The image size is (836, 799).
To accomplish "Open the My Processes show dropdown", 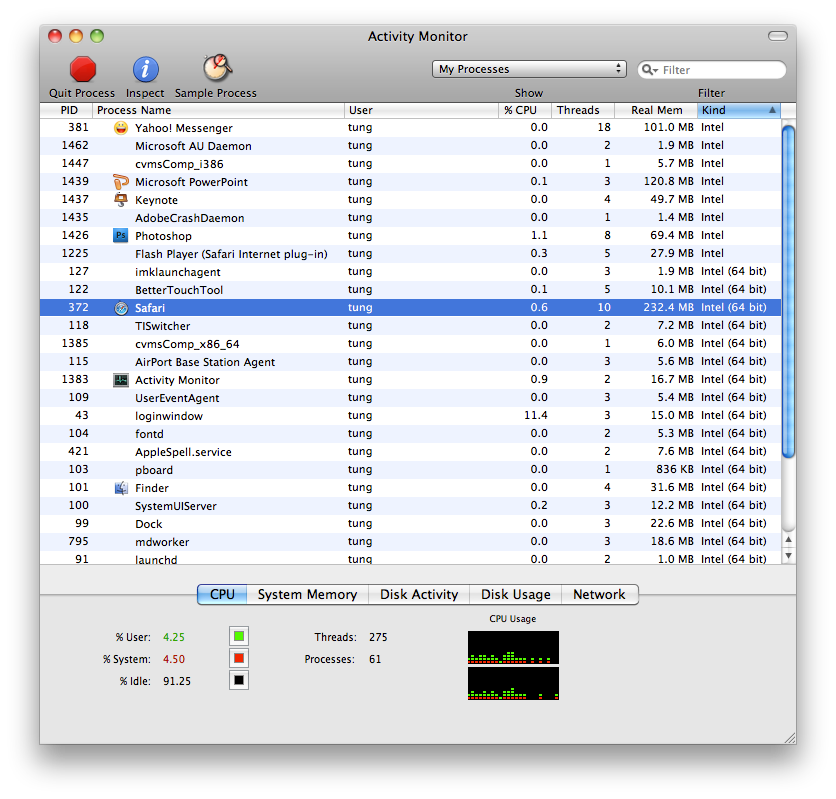I will click(x=529, y=69).
